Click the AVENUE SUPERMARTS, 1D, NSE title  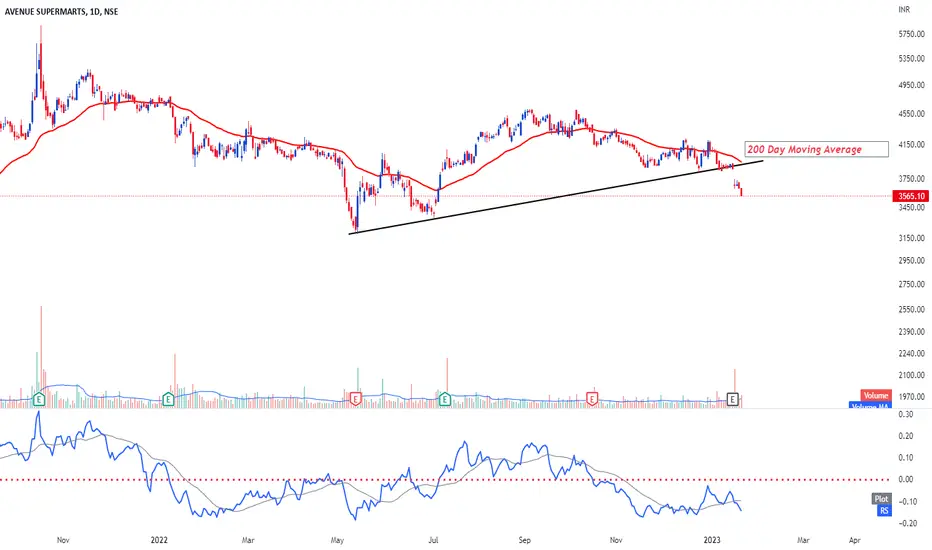point(61,11)
